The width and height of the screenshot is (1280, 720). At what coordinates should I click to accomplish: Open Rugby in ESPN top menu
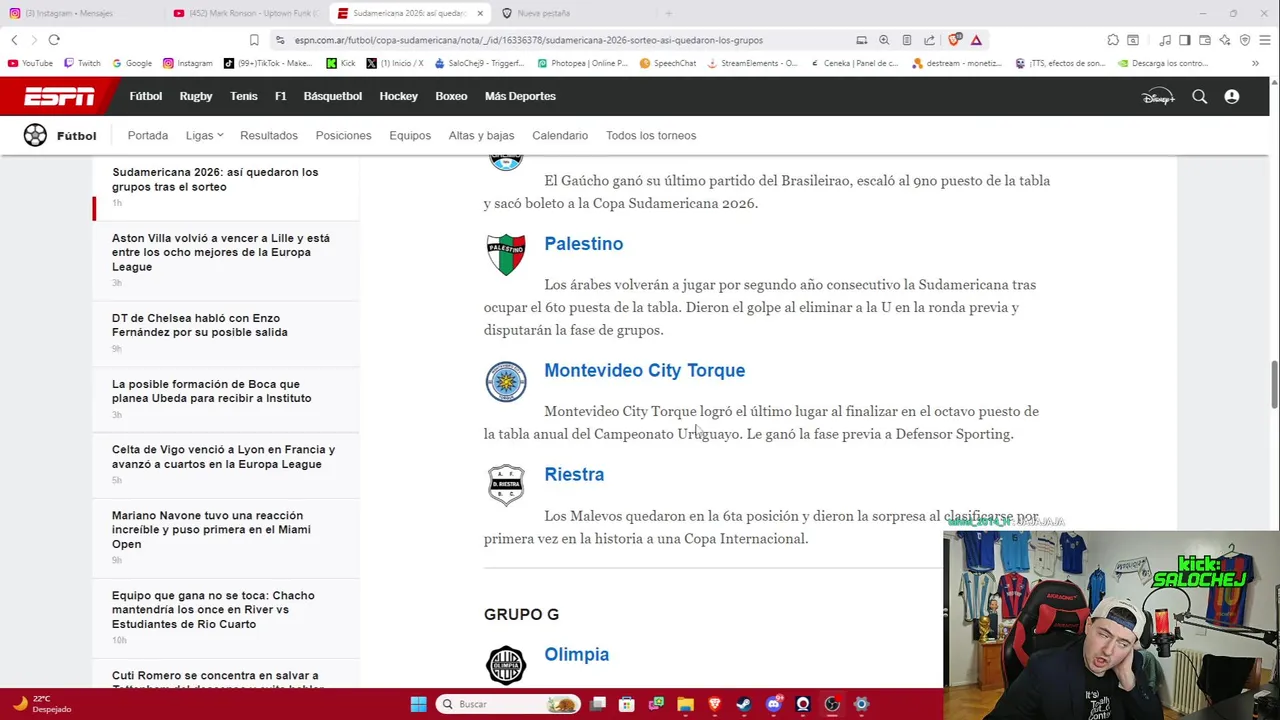[x=196, y=96]
